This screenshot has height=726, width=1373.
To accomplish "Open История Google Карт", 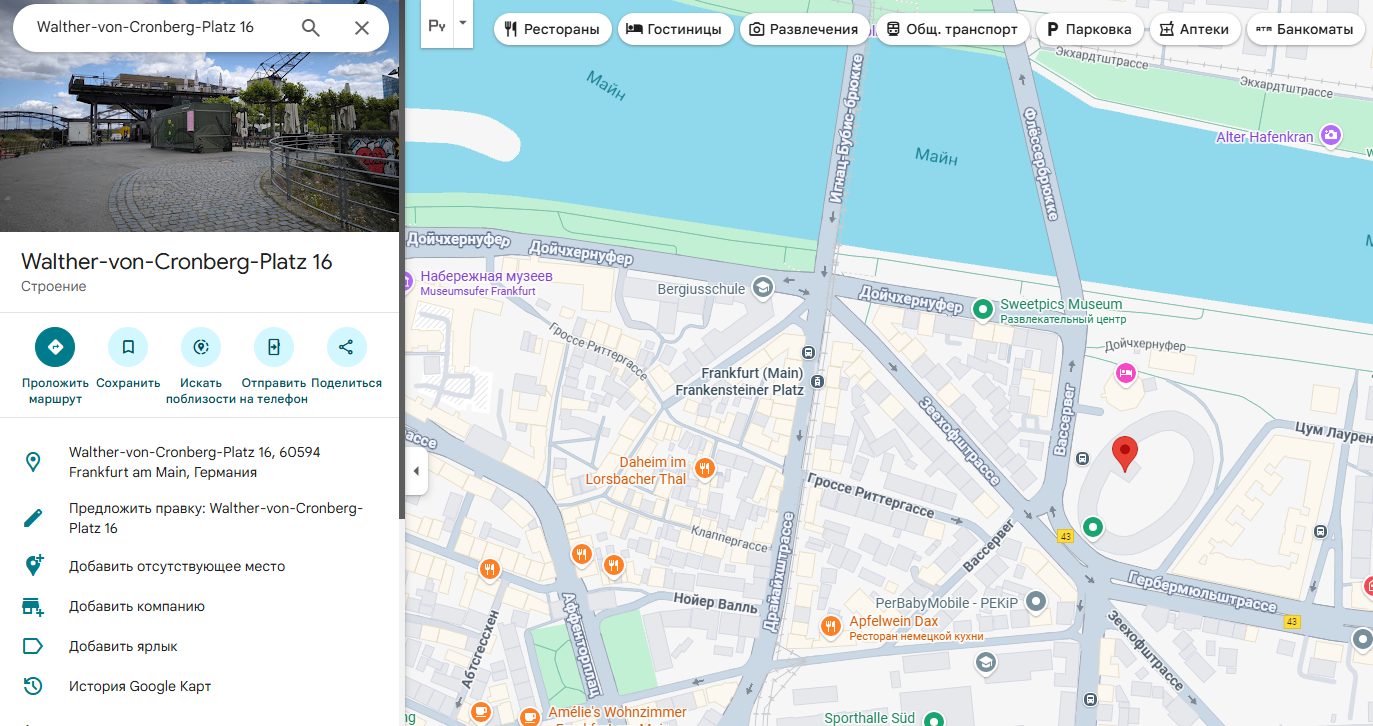I will coord(139,686).
